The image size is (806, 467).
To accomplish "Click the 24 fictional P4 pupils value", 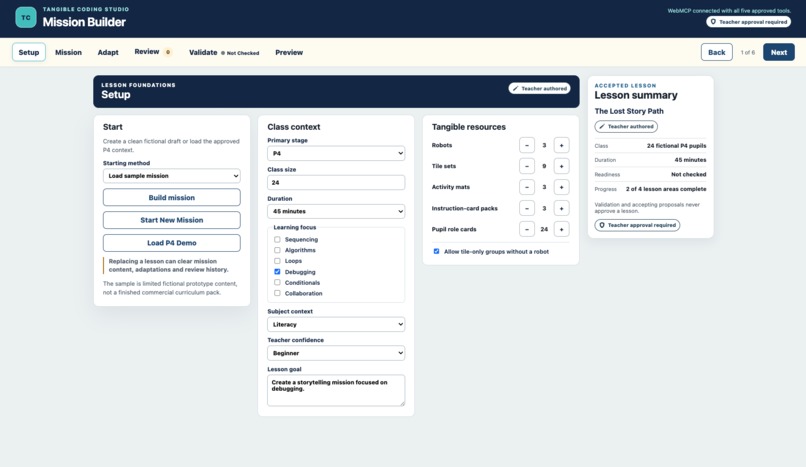I will point(676,146).
